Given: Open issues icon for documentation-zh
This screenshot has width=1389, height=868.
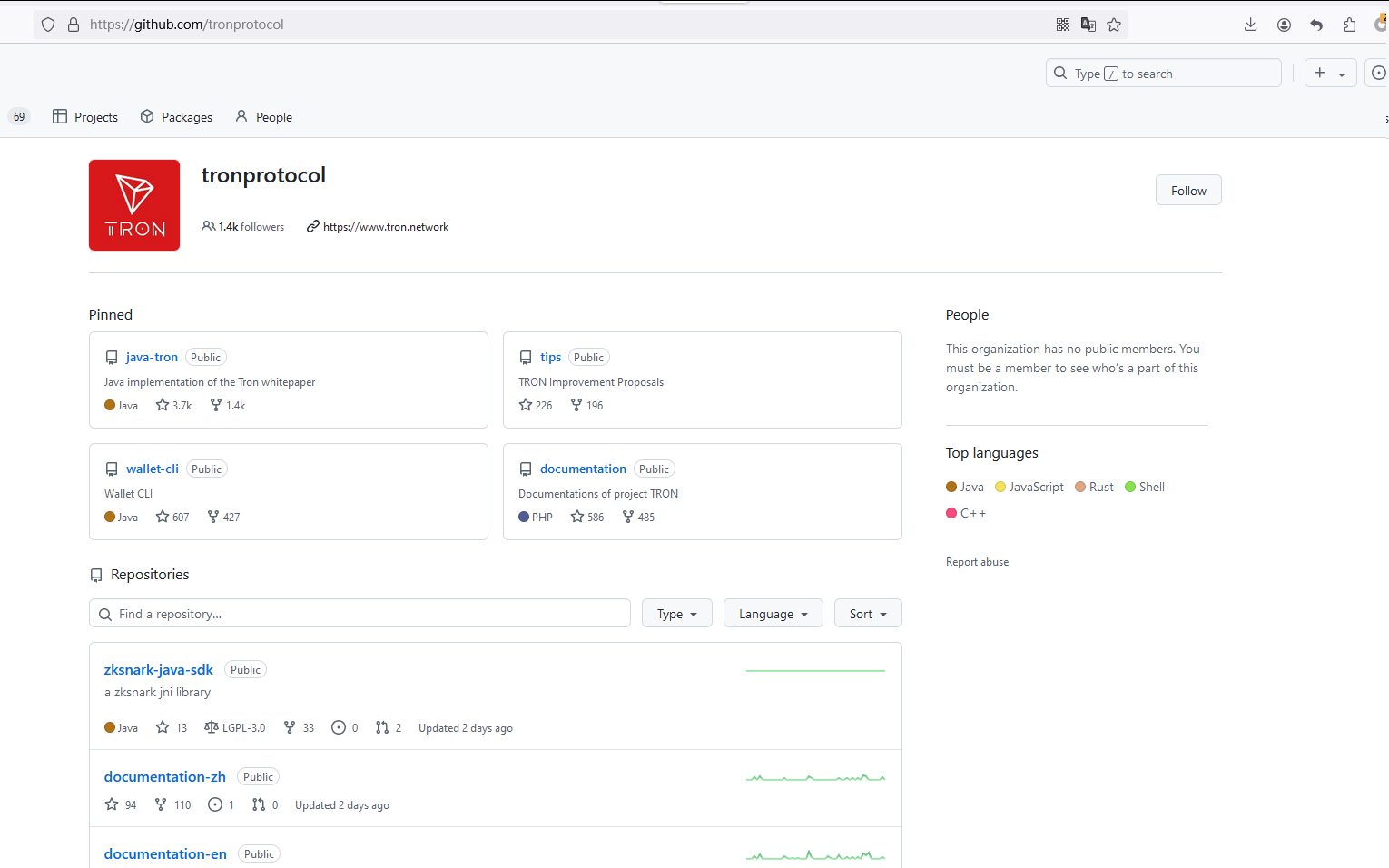Looking at the screenshot, I should (x=215, y=804).
